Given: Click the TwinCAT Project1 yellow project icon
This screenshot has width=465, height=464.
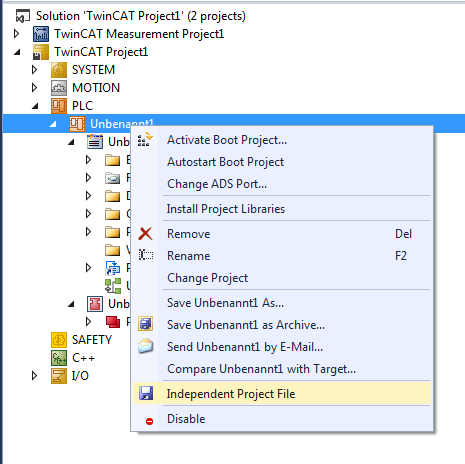Looking at the screenshot, I should tap(41, 52).
